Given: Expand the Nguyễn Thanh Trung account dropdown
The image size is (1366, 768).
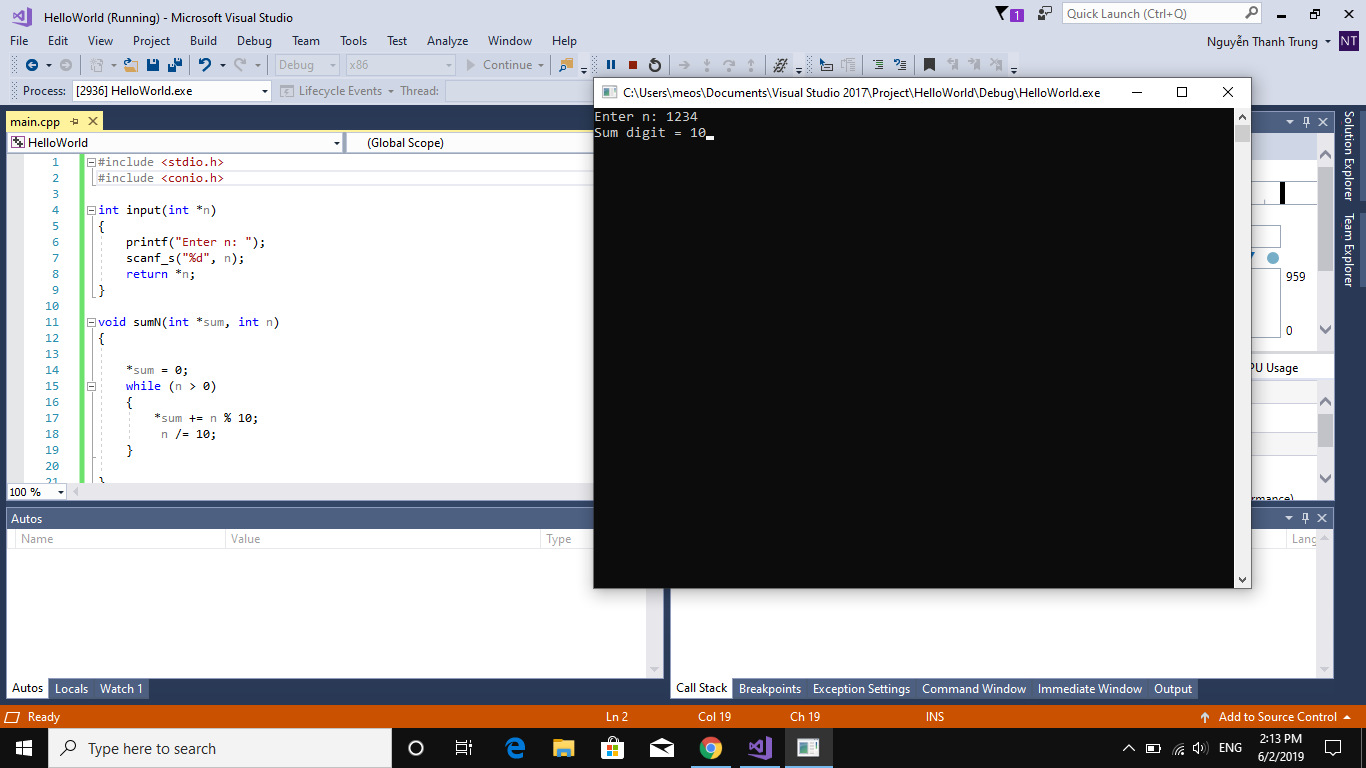Looking at the screenshot, I should tap(1328, 42).
